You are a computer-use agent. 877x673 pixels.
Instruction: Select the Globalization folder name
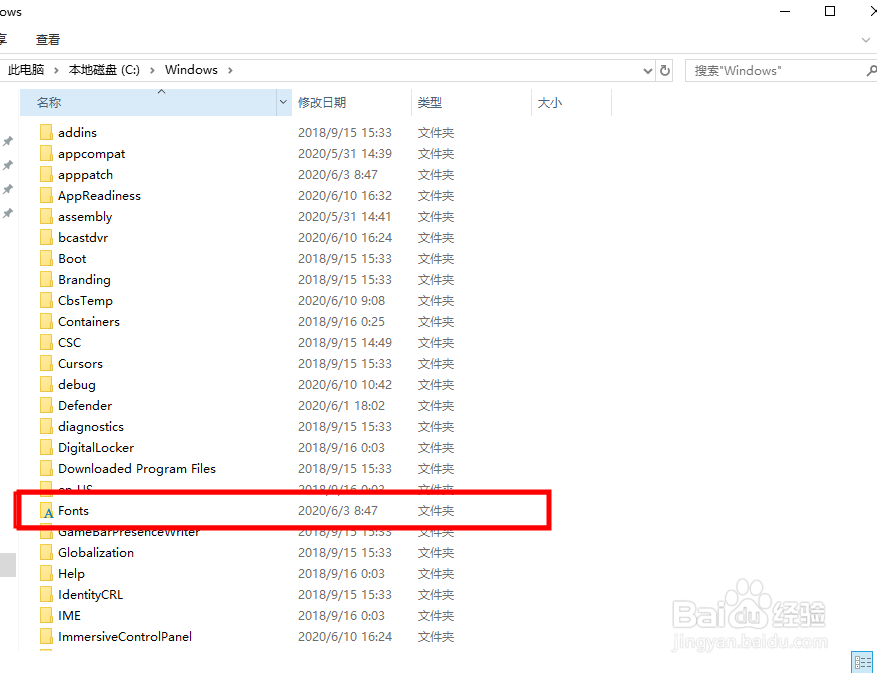(x=96, y=552)
